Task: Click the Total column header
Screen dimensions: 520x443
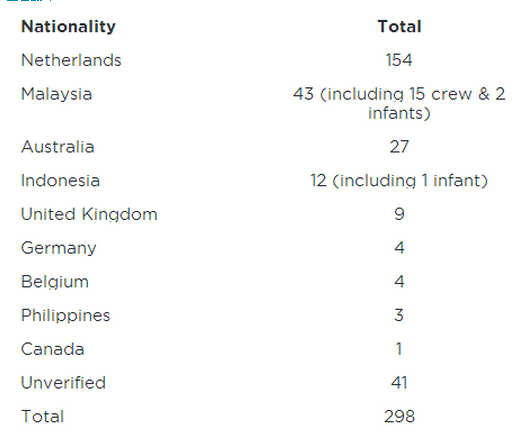Action: [399, 27]
